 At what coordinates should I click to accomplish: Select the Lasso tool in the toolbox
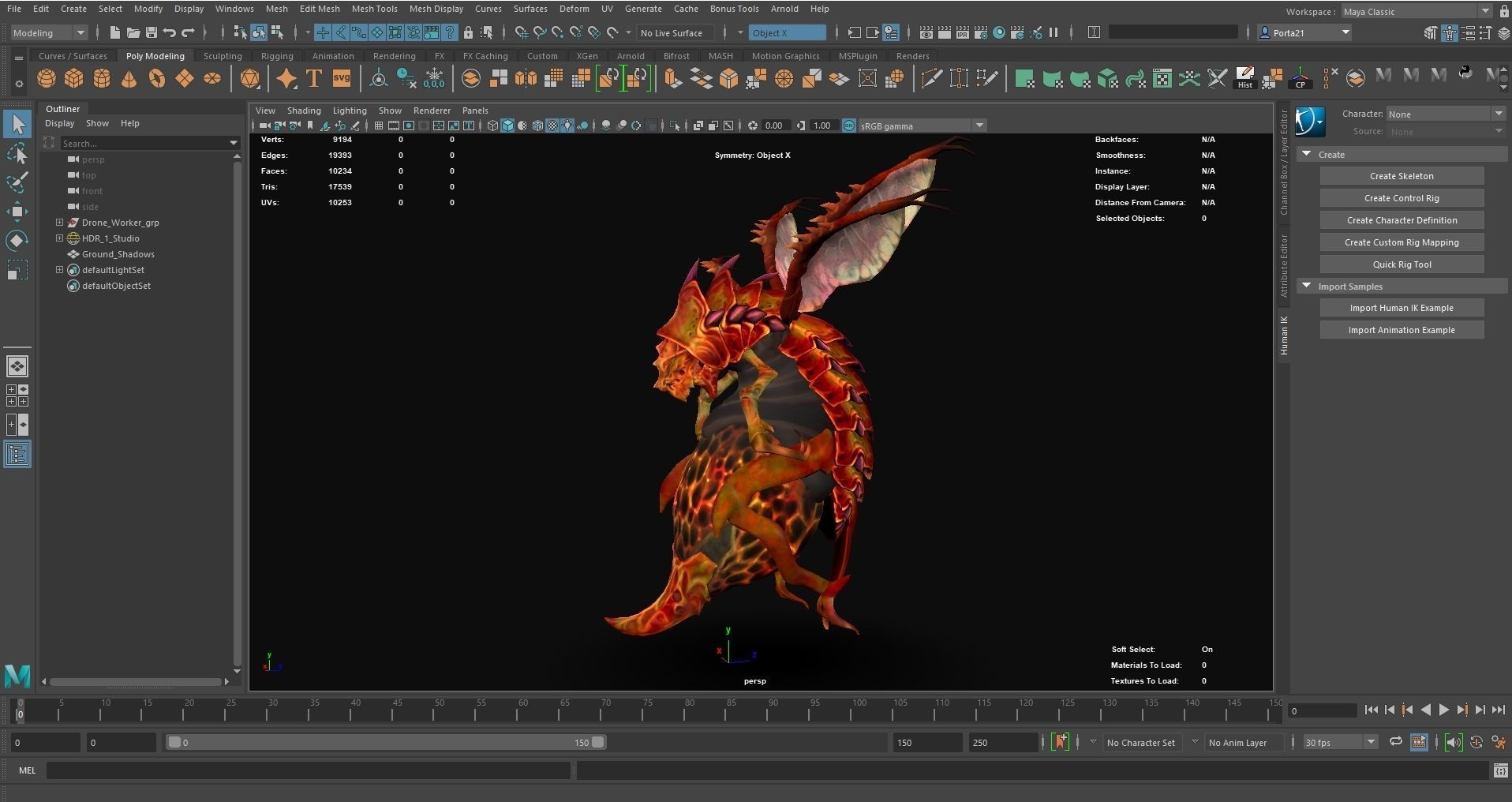(17, 155)
